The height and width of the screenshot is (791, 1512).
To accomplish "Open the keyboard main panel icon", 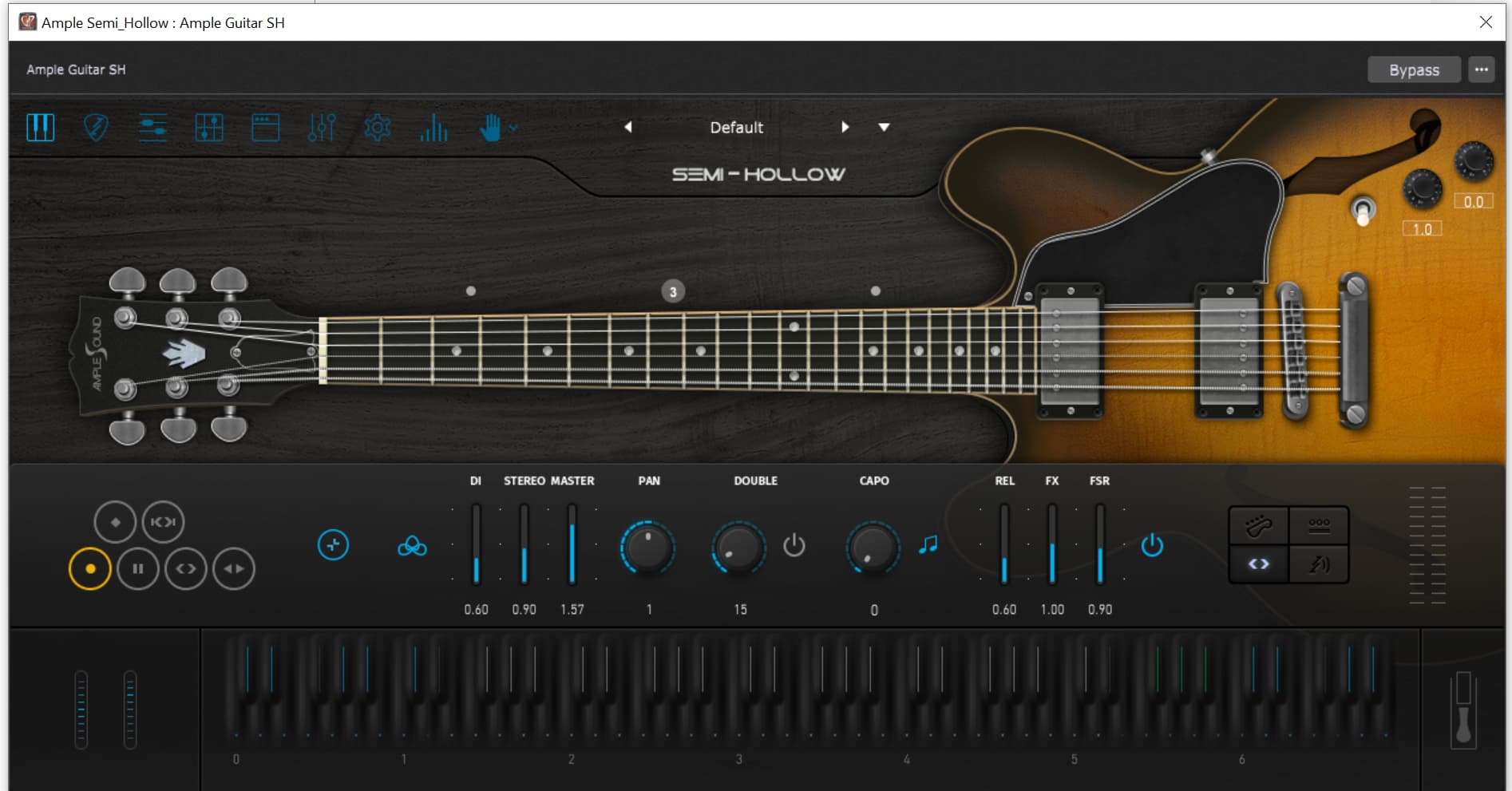I will pyautogui.click(x=41, y=128).
